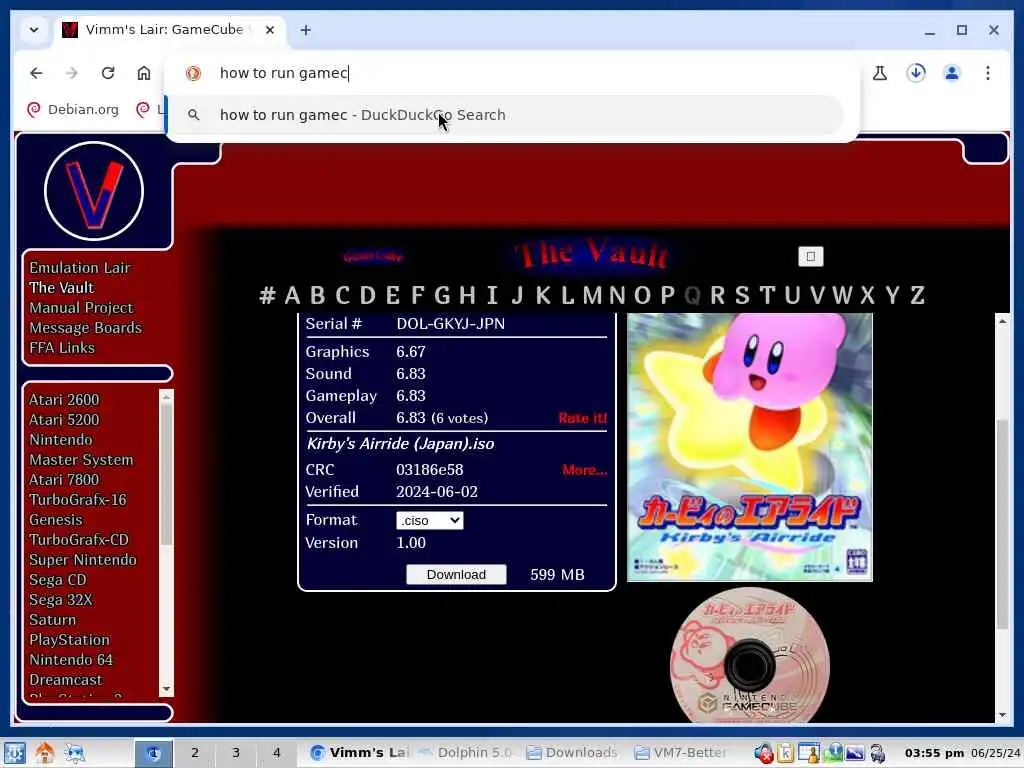Open the Format .ciso dropdown
This screenshot has height=768, width=1024.
tap(430, 520)
